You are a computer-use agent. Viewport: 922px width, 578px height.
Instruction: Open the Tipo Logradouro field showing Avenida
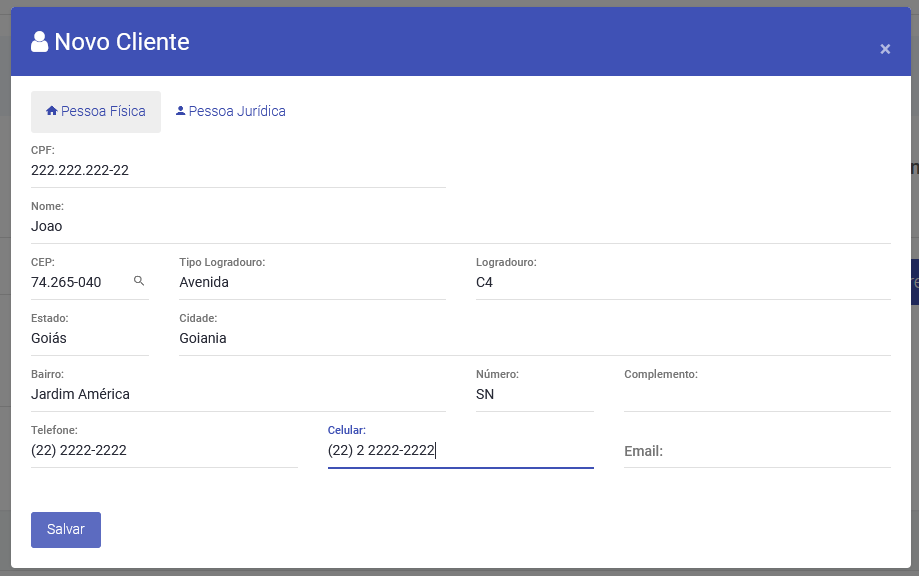312,283
